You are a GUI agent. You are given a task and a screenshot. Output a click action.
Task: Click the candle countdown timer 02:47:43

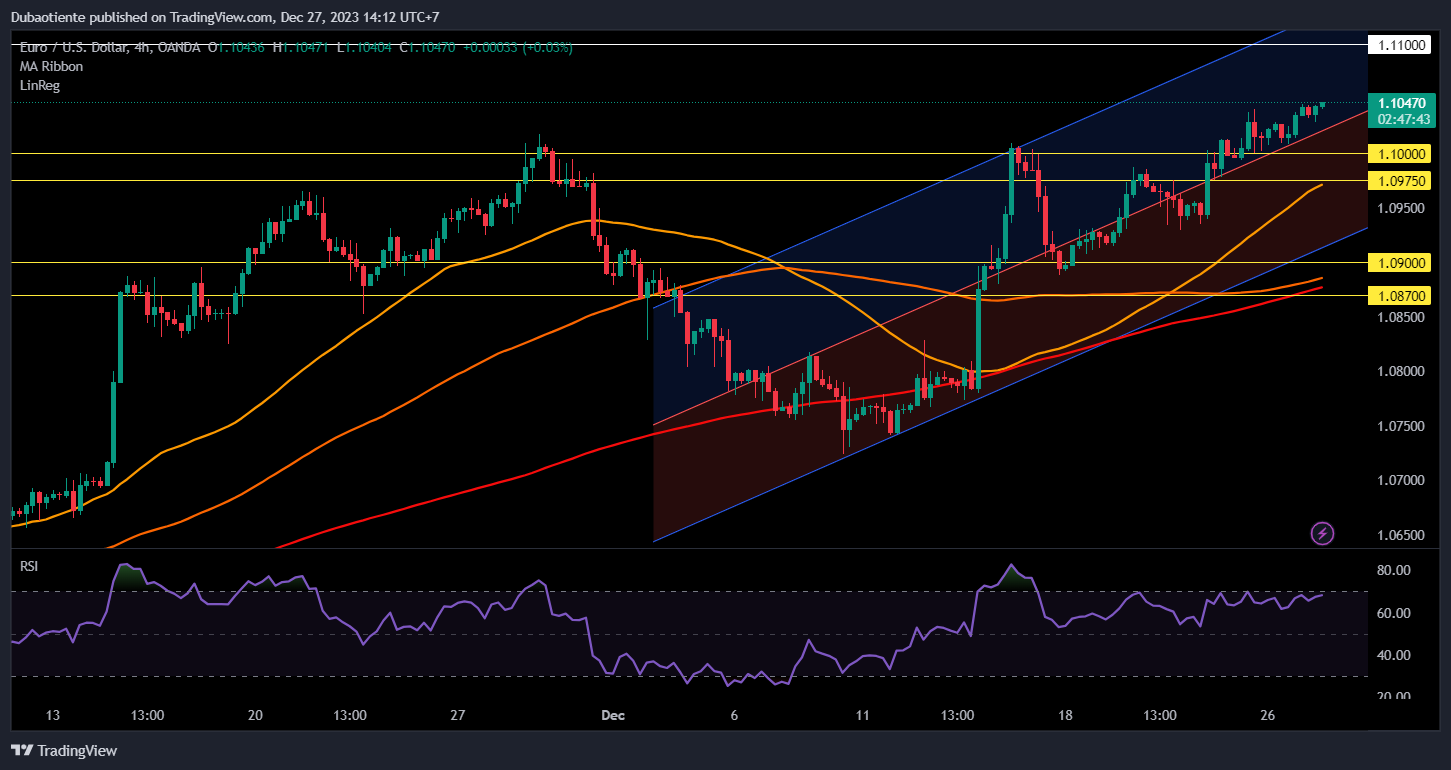coord(1406,118)
